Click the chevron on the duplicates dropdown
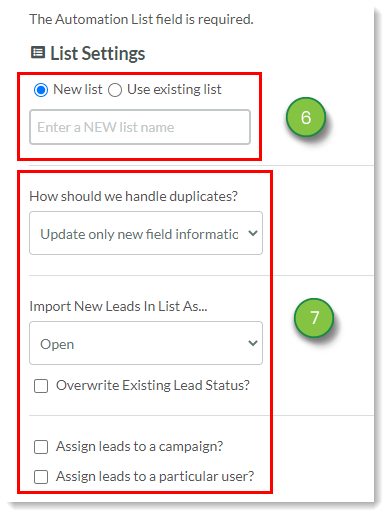This screenshot has width=389, height=517. click(x=253, y=233)
